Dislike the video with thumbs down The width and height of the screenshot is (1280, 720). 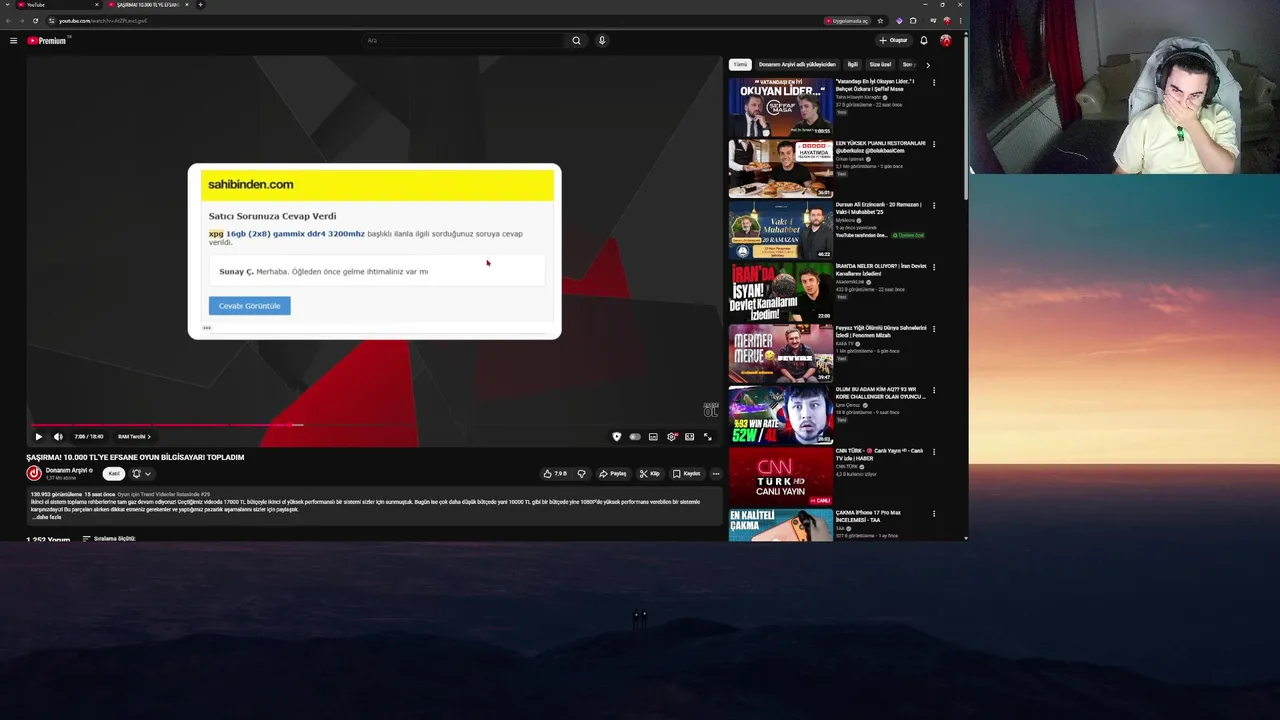[x=581, y=474]
